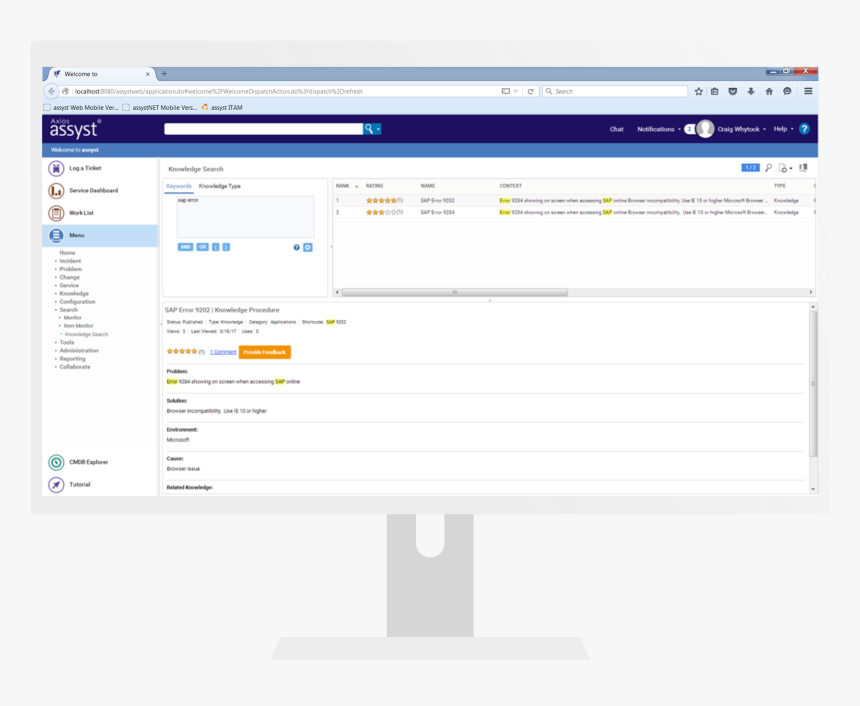The image size is (860, 706).
Task: Open browser downloads arrow icon
Action: (x=751, y=92)
